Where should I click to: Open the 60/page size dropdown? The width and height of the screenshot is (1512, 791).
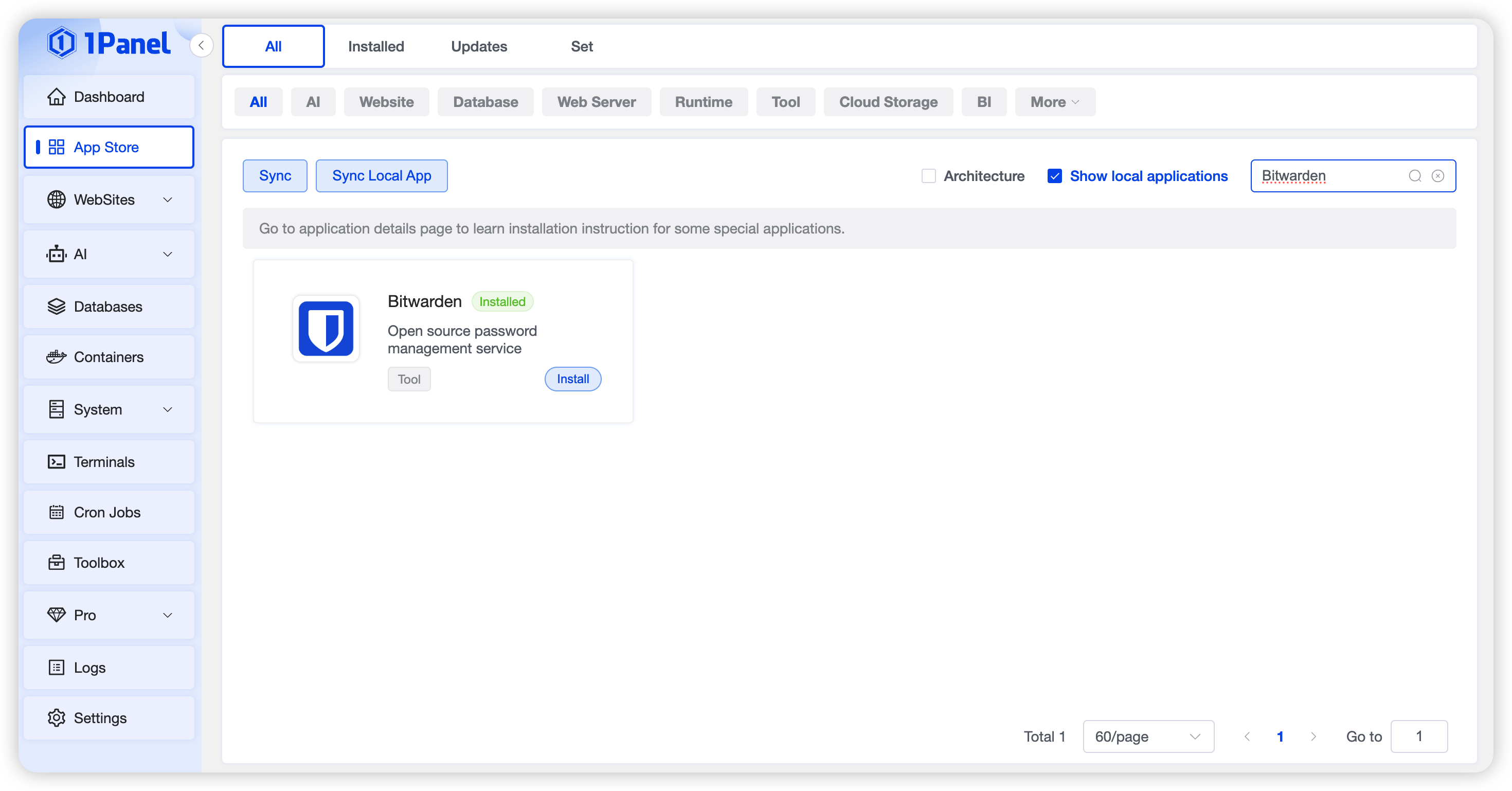tap(1147, 736)
